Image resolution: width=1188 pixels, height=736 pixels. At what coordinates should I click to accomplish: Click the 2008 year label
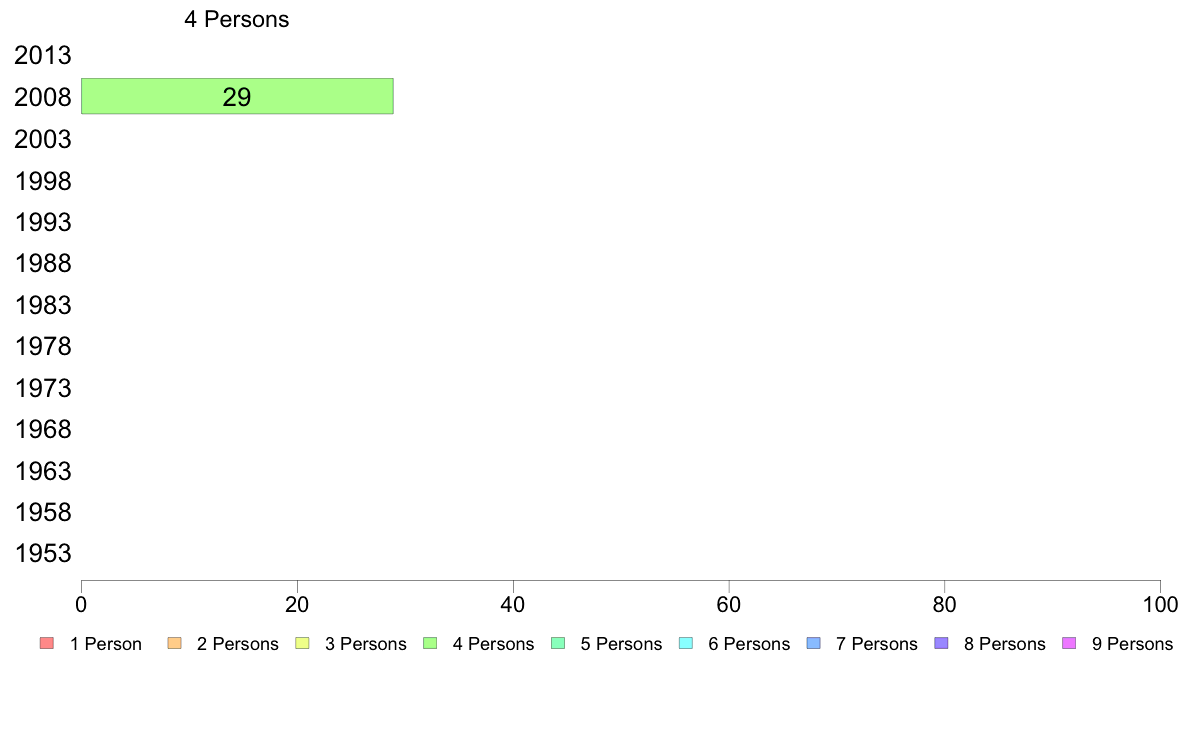click(42, 97)
